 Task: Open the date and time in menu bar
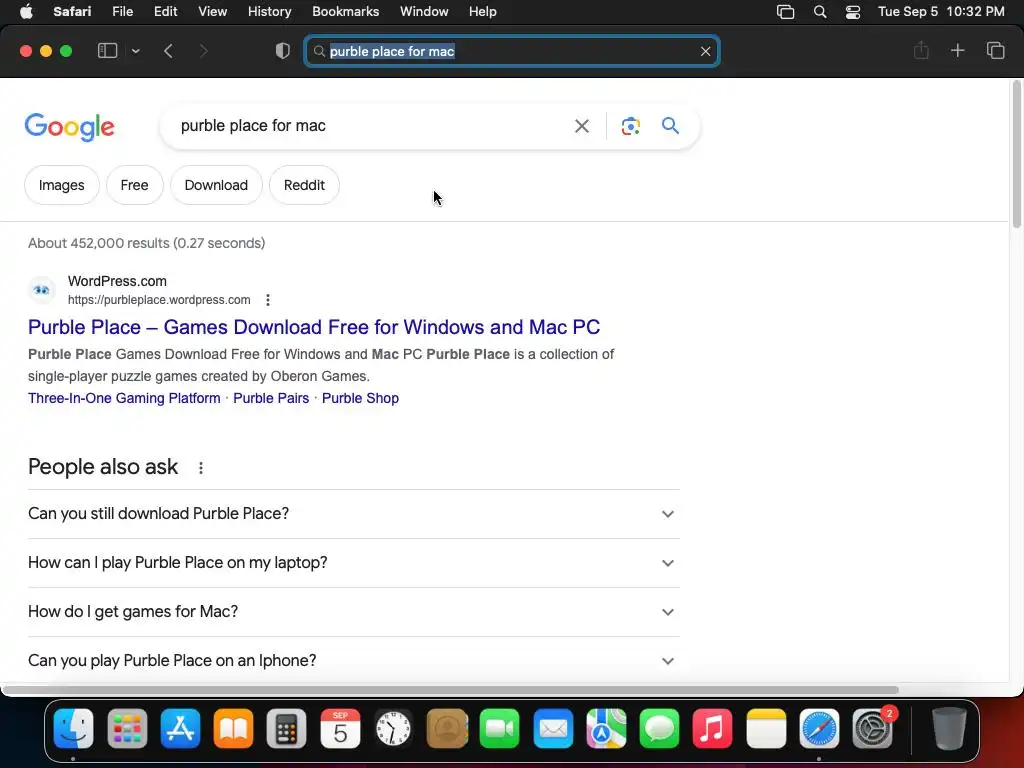(941, 12)
